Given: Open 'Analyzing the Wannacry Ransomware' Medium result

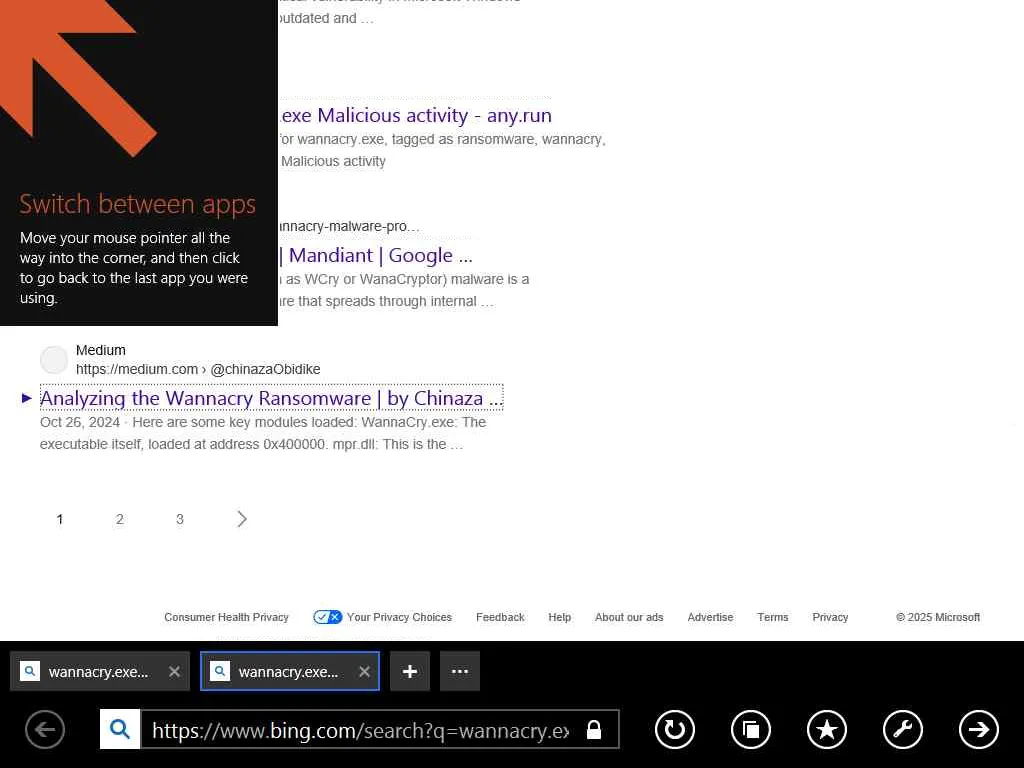Looking at the screenshot, I should click(x=271, y=398).
